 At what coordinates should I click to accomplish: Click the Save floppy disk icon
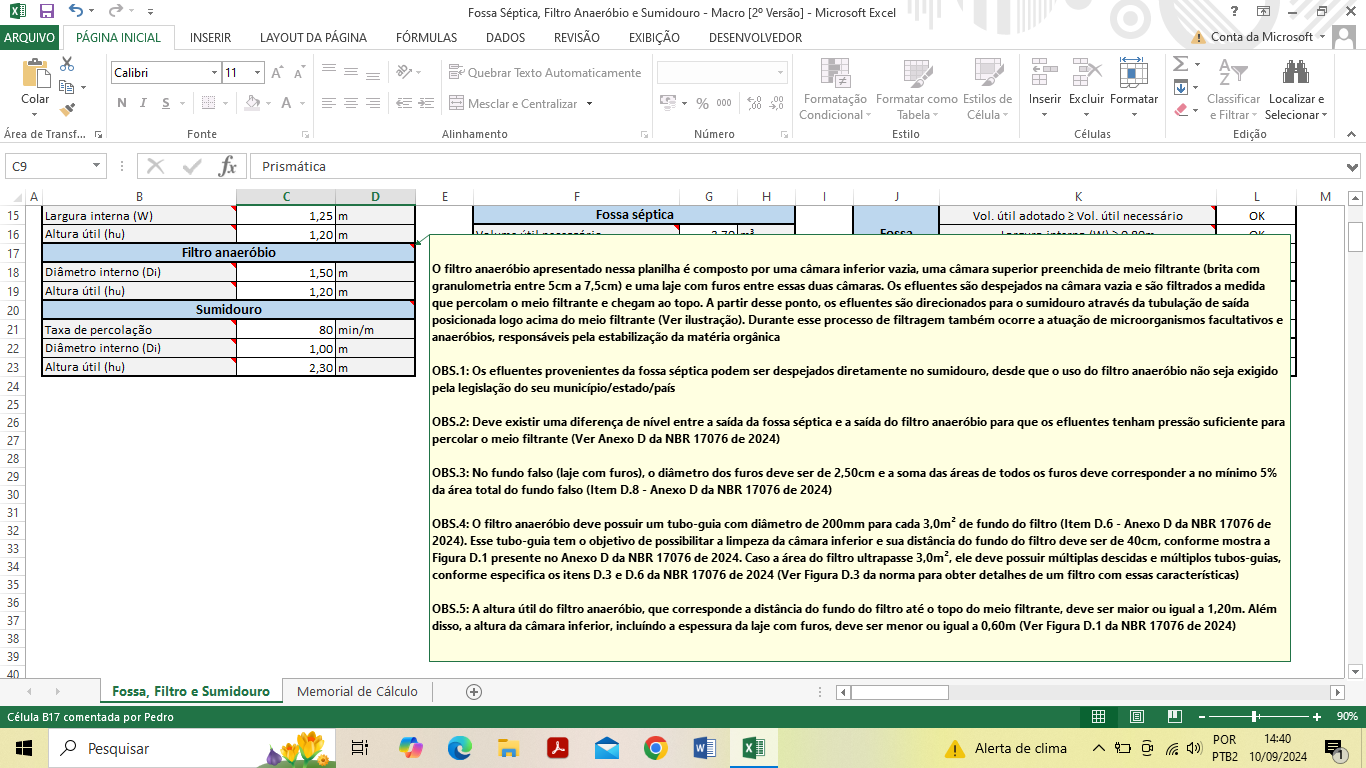click(x=46, y=12)
